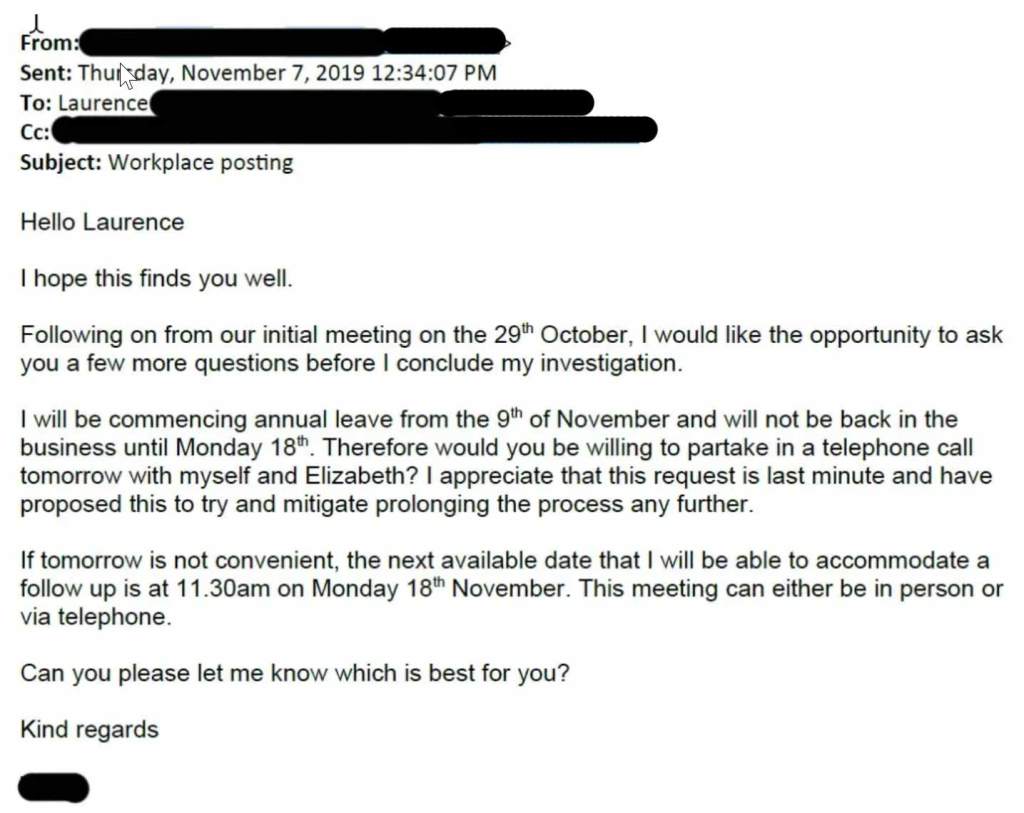Image resolution: width=1024 pixels, height=813 pixels.
Task: Select the redacted sender address in From line
Action: click(292, 42)
